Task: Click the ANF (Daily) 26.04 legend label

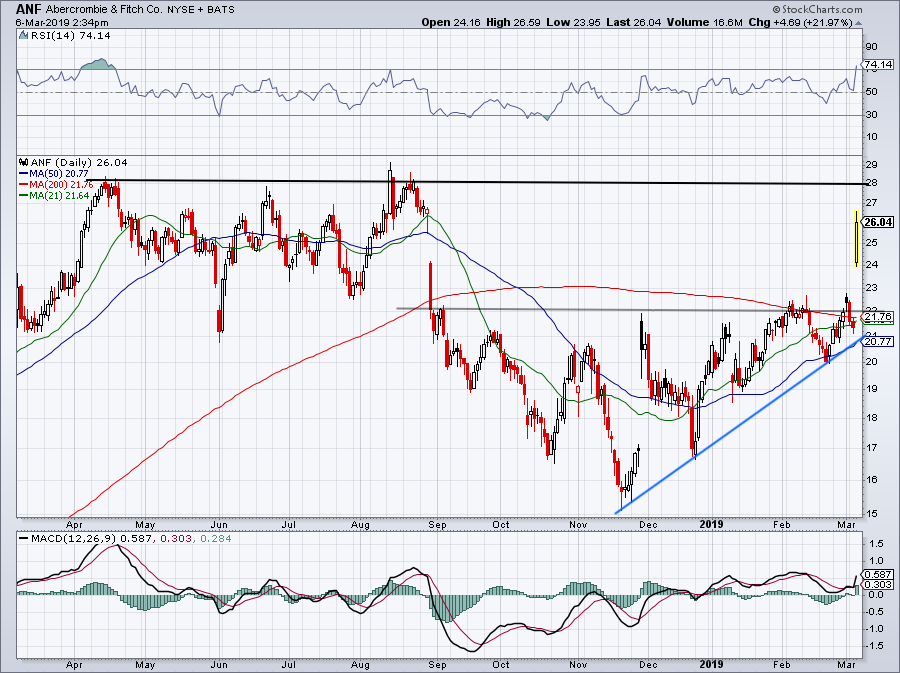Action: (x=79, y=163)
